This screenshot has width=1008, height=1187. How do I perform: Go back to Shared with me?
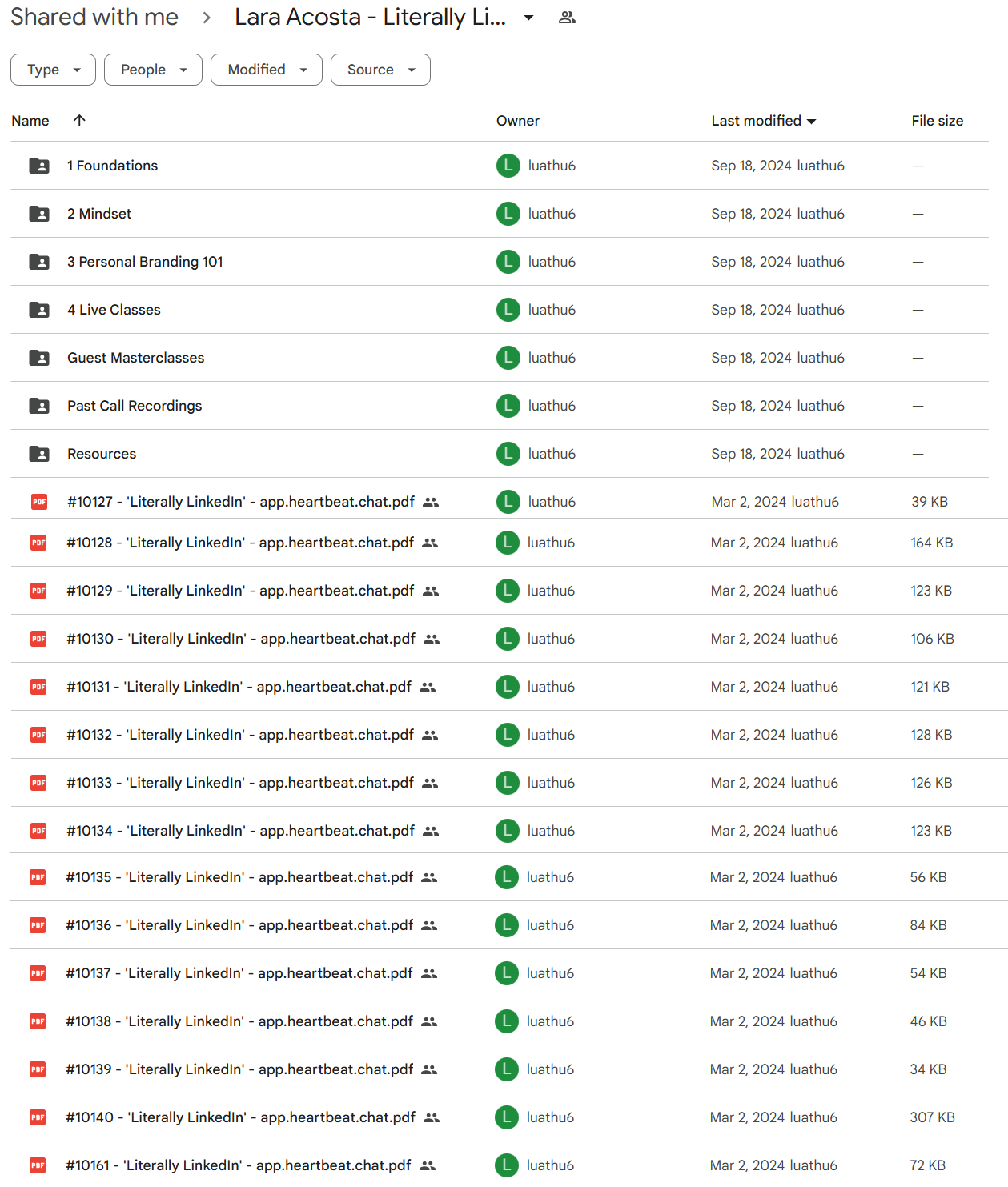(94, 17)
